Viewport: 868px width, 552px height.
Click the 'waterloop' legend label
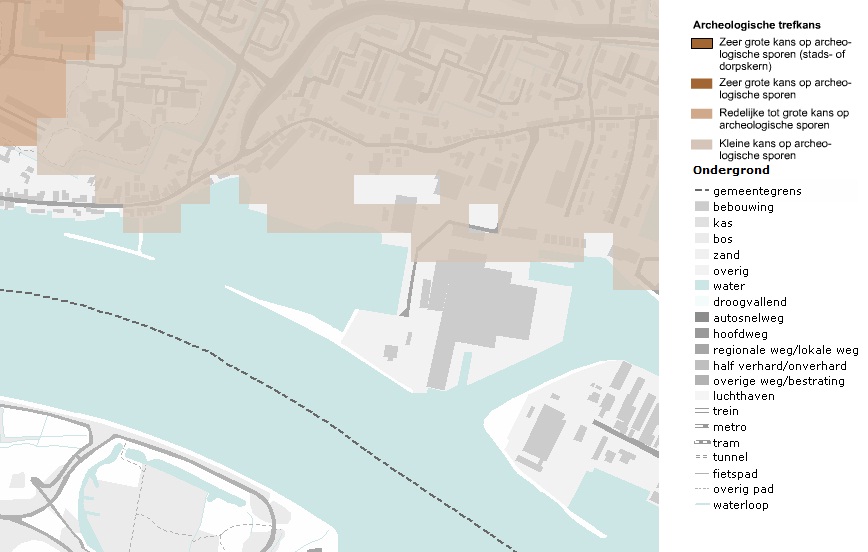click(x=740, y=505)
